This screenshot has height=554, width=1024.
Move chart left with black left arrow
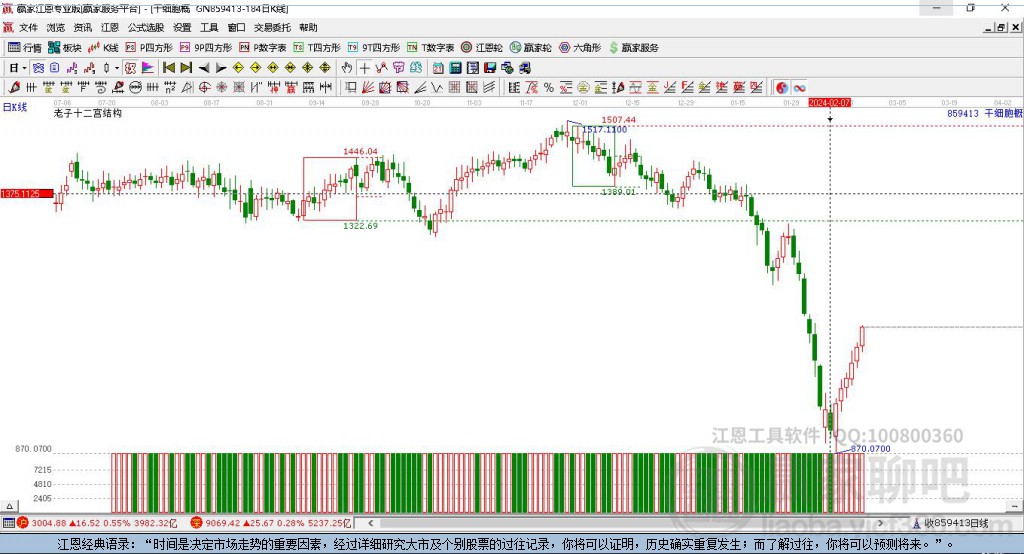tap(204, 68)
